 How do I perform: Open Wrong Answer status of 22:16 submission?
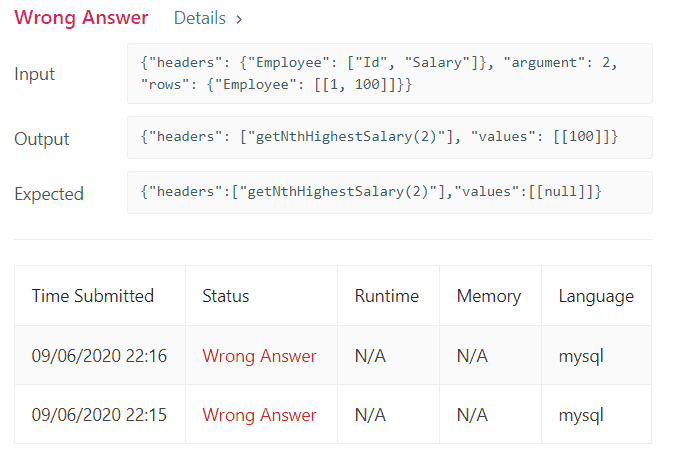(x=259, y=356)
